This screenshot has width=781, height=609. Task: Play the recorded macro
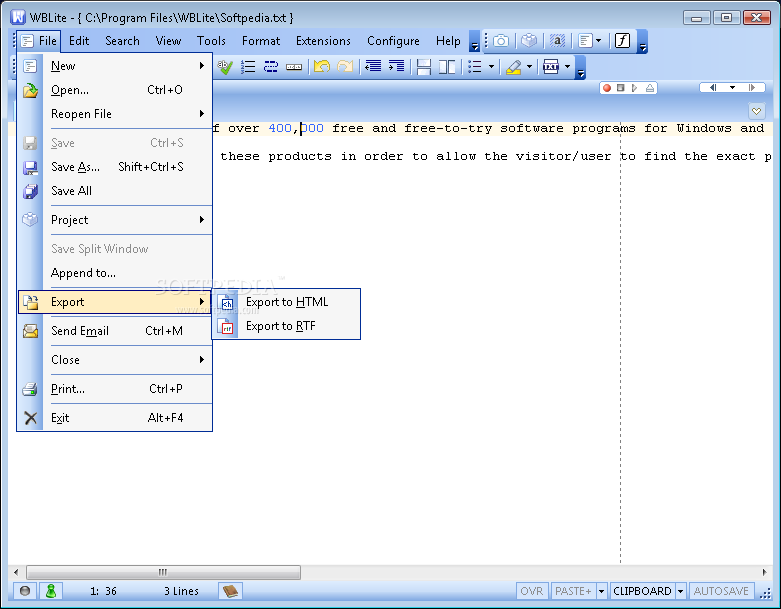pos(635,88)
